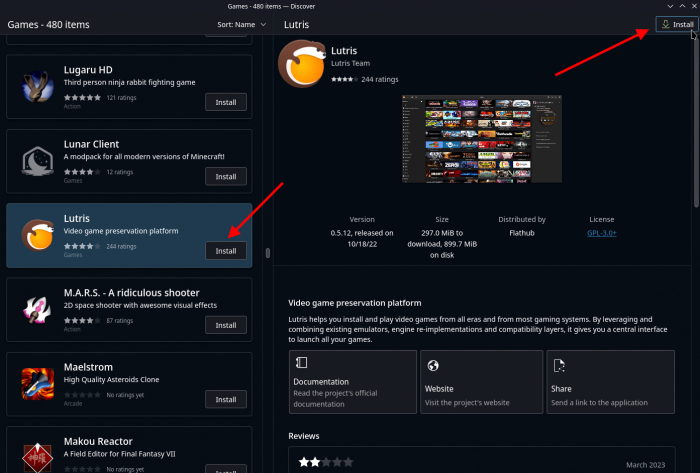Viewport: 700px width, 473px height.
Task: Click the Share document icon
Action: point(559,365)
